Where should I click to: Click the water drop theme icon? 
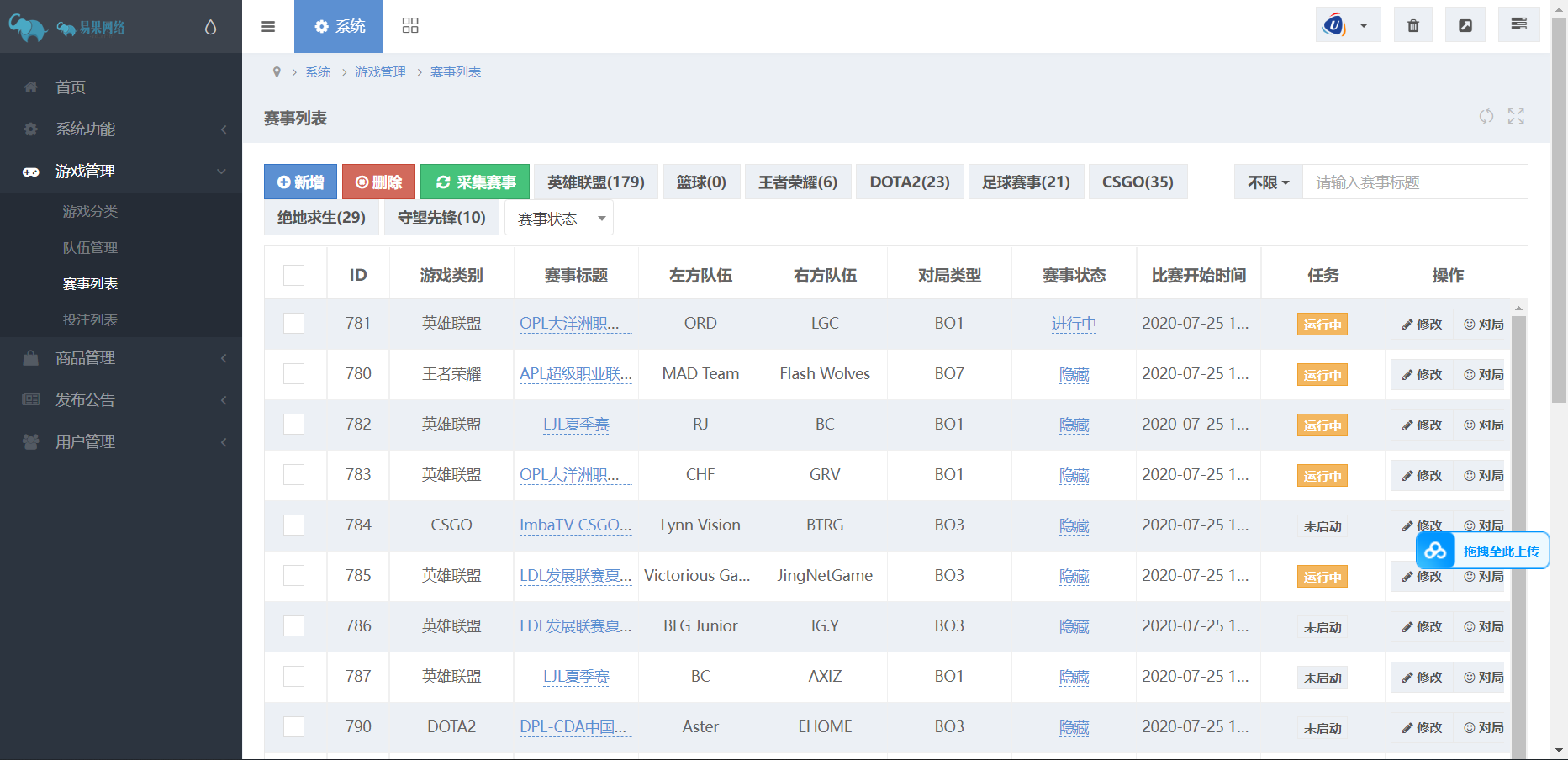[210, 27]
